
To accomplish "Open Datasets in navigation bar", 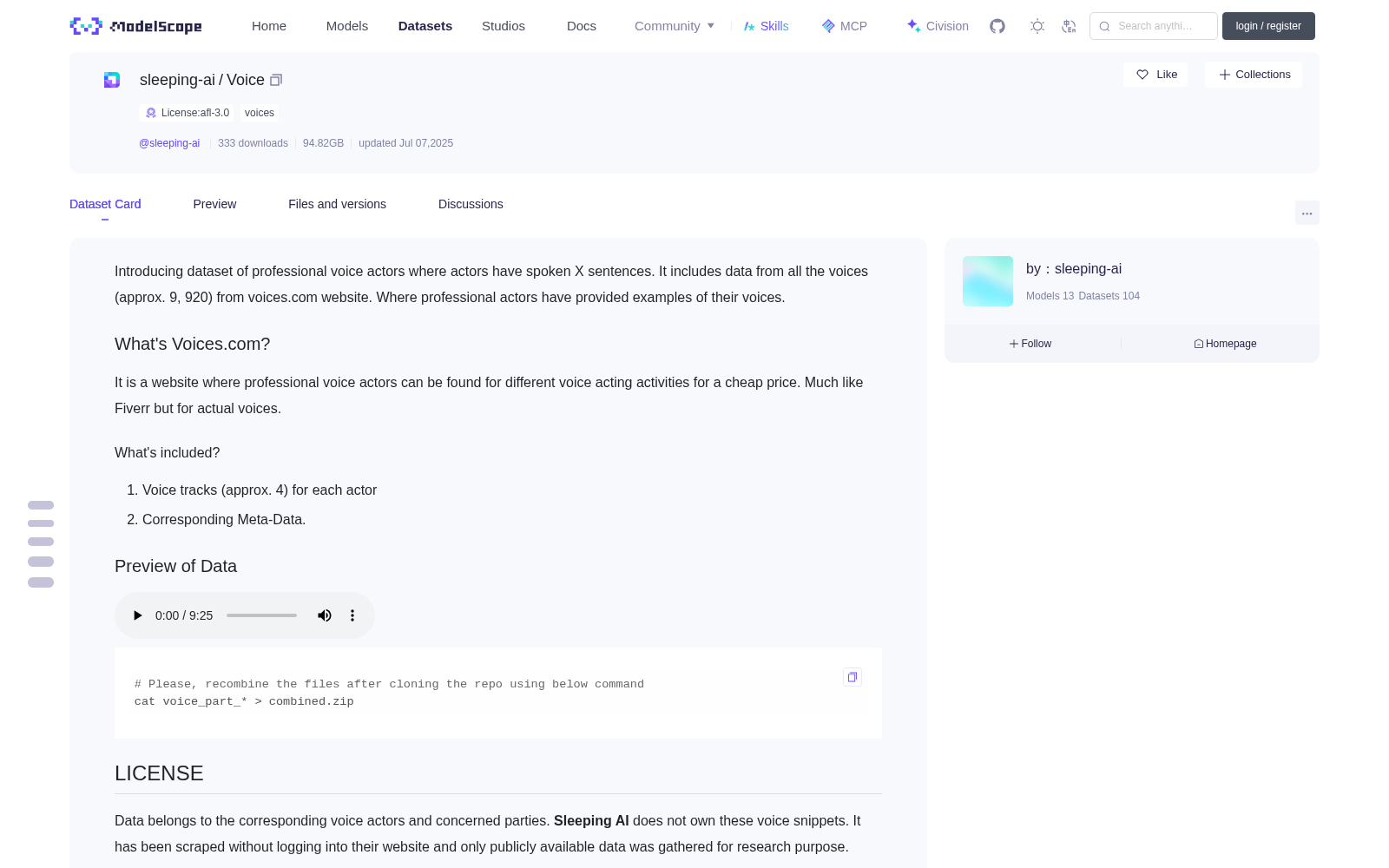I will (x=425, y=26).
